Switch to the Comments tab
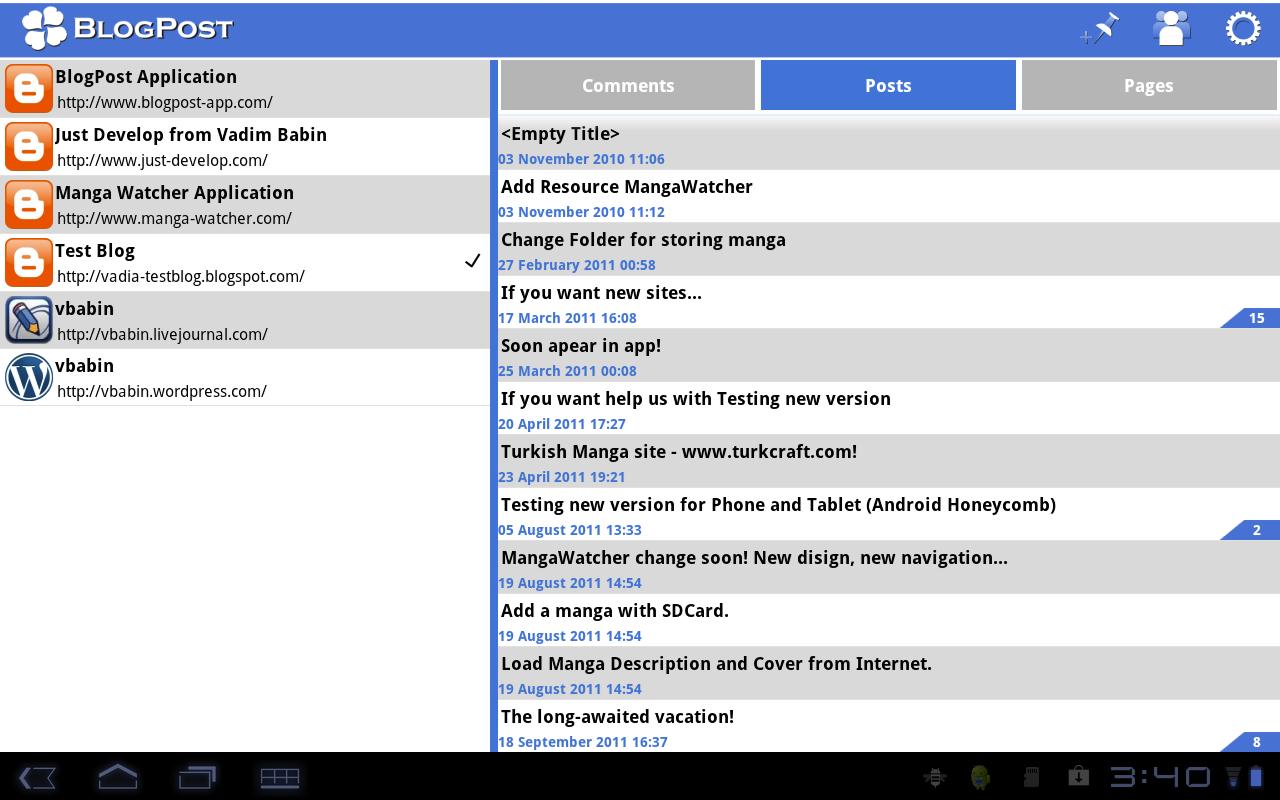Viewport: 1280px width, 800px height. (x=628, y=85)
